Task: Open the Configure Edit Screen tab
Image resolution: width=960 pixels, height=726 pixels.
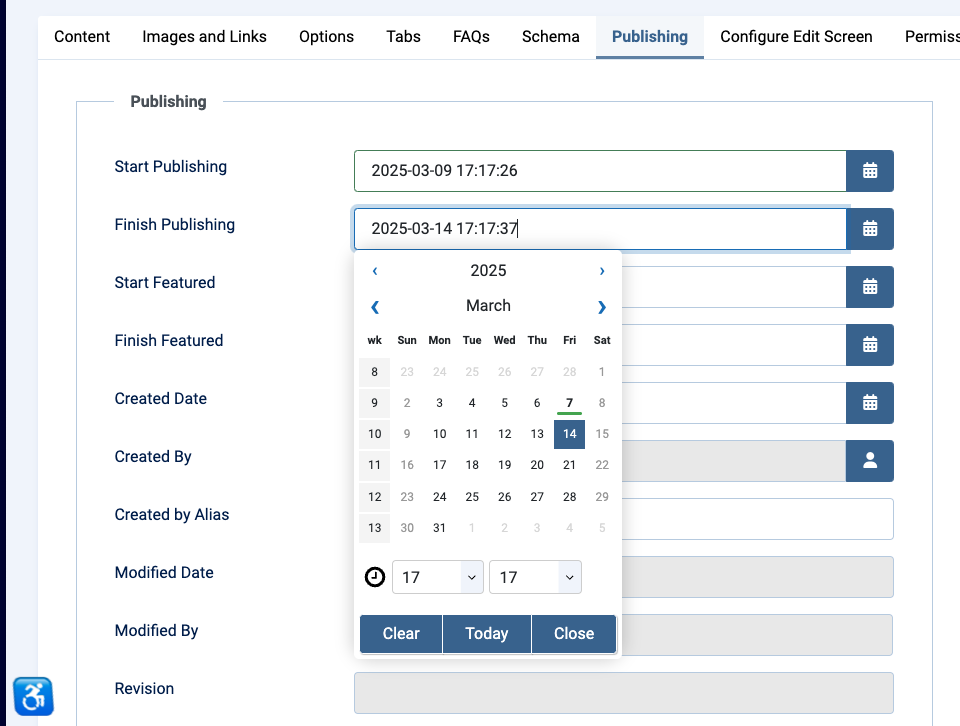Action: tap(796, 37)
